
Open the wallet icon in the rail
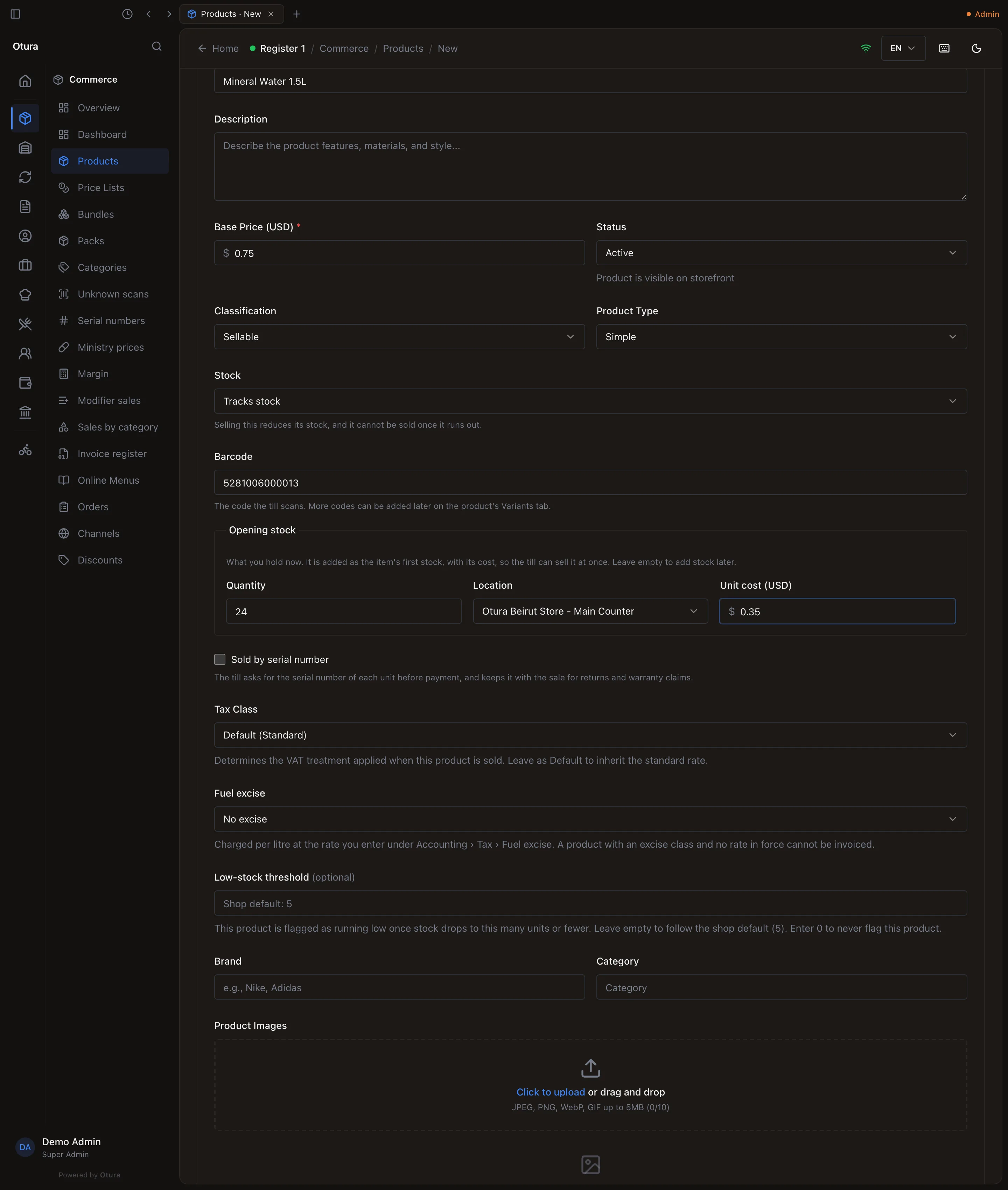tap(25, 383)
